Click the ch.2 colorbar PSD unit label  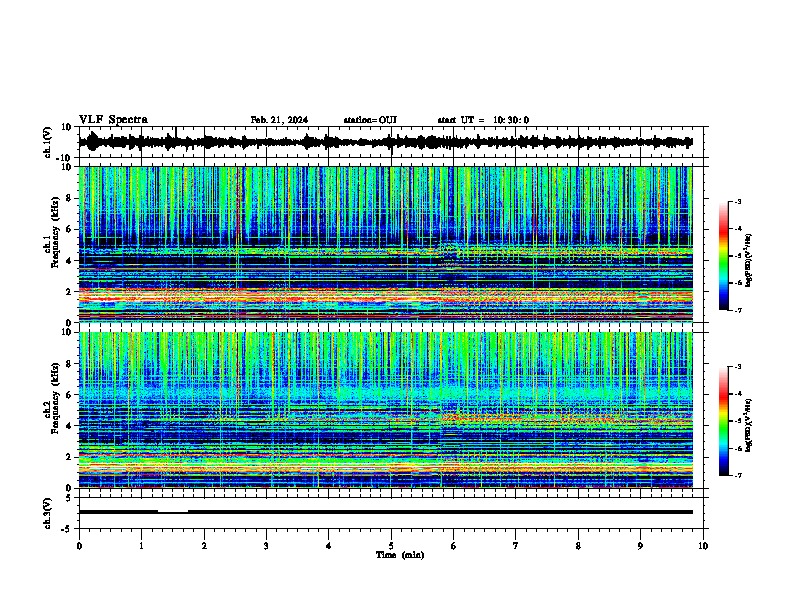point(749,425)
